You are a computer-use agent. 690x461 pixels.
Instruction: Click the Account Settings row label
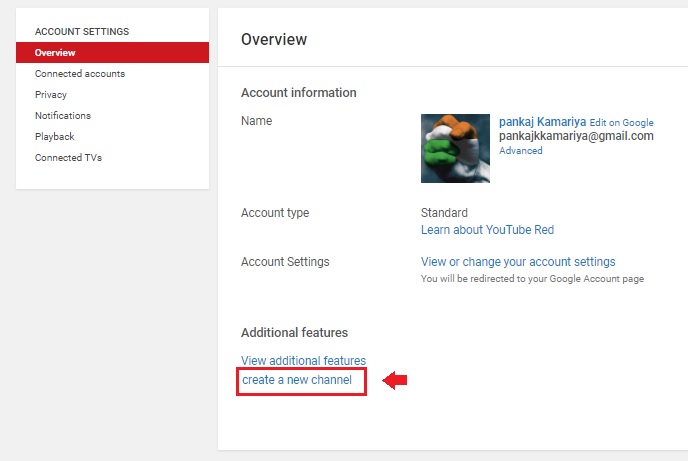point(285,262)
